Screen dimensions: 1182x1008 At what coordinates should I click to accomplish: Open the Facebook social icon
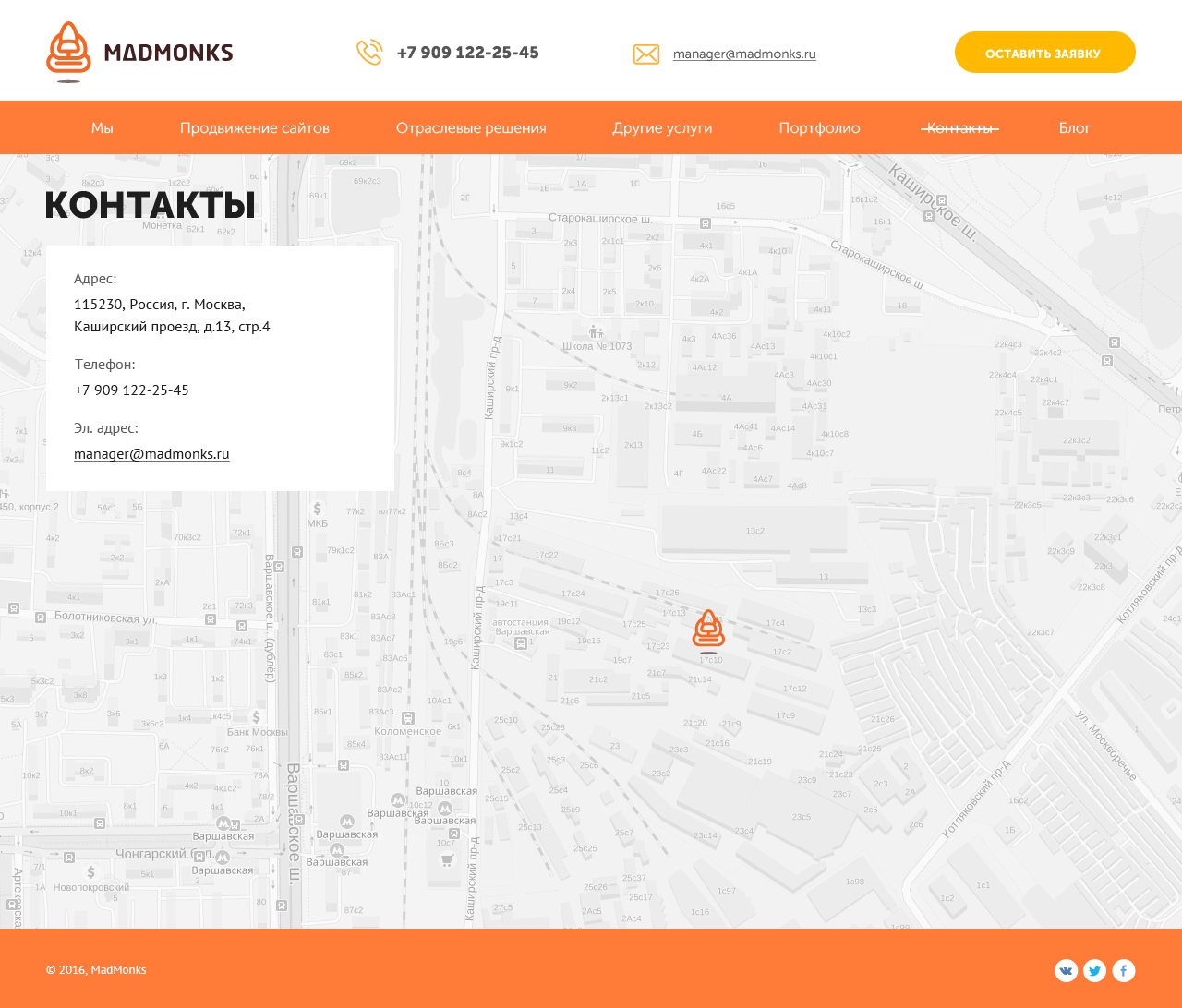pos(1123,970)
